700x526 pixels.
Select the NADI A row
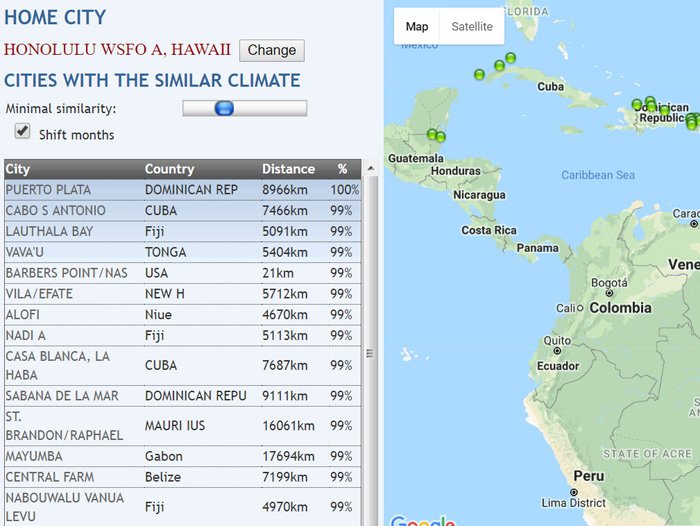183,335
